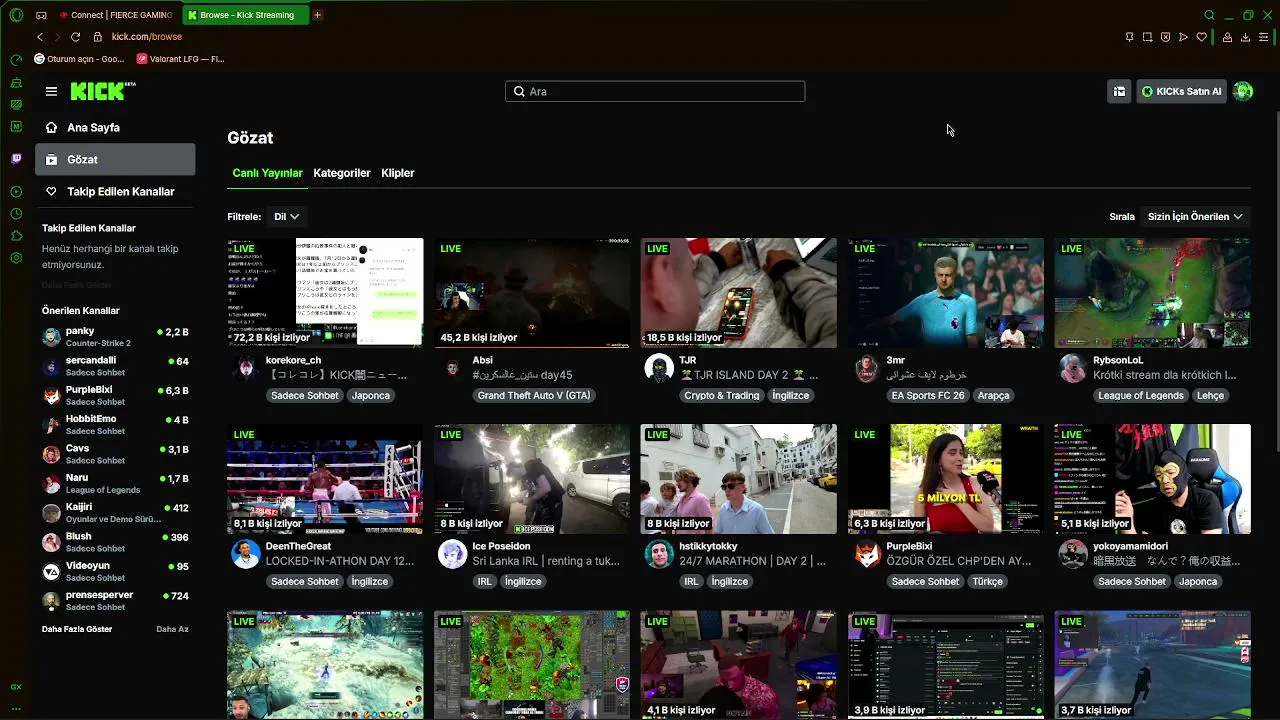Viewport: 1280px width, 720px height.
Task: Open the ad blocker shield icon
Action: tap(1165, 37)
